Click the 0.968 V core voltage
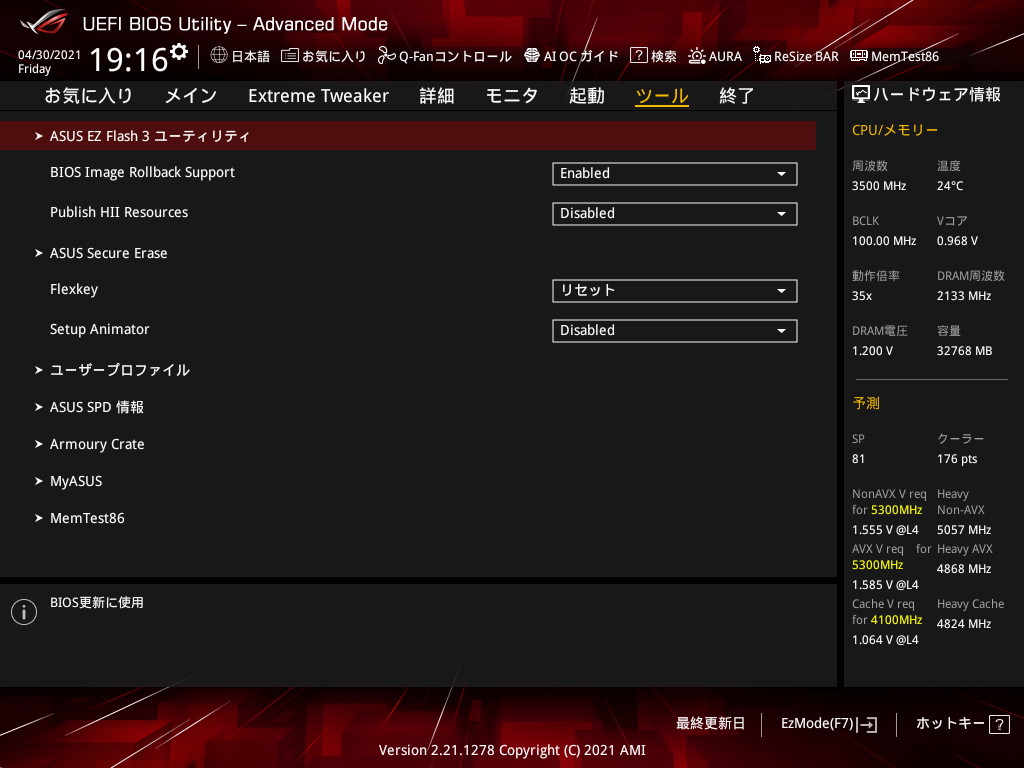 957,241
